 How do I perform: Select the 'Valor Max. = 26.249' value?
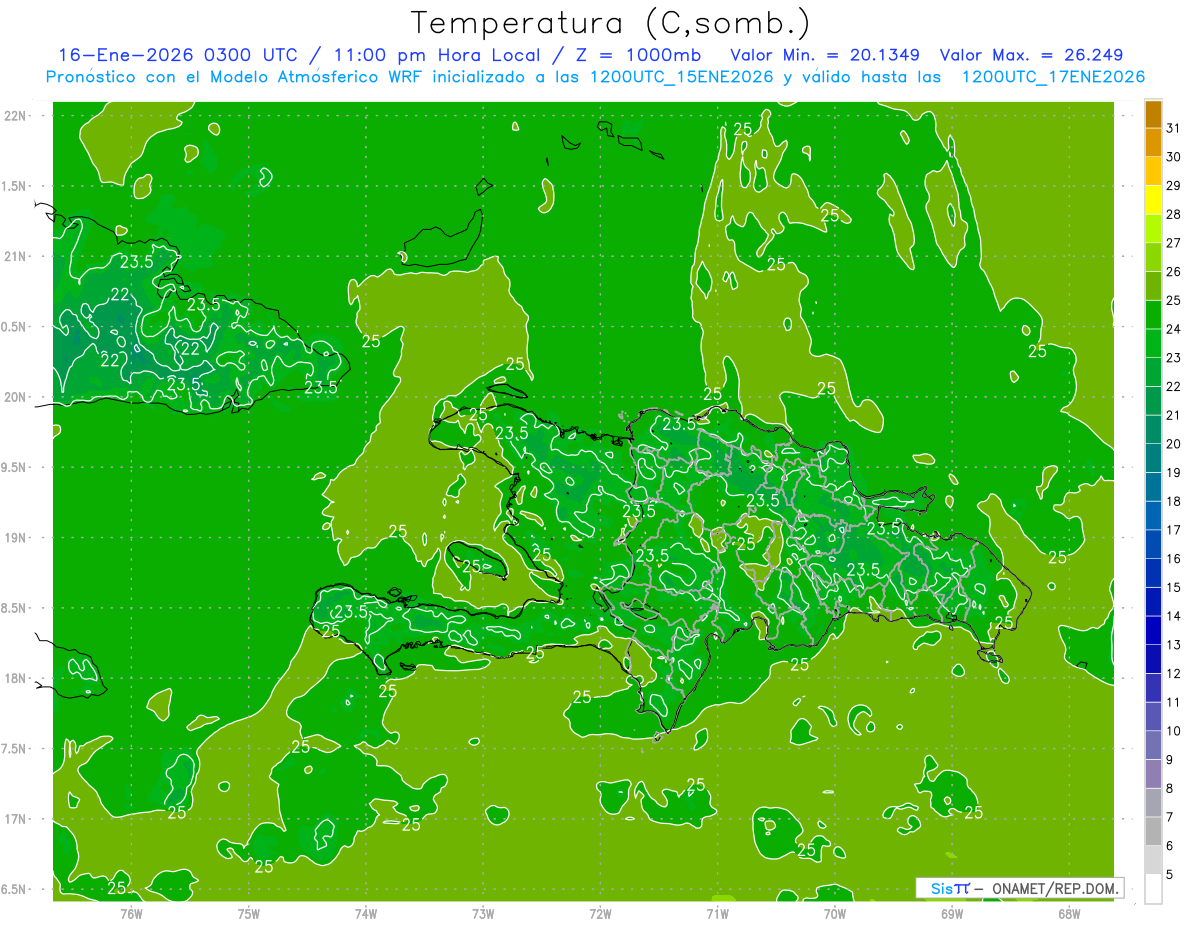pos(1031,55)
